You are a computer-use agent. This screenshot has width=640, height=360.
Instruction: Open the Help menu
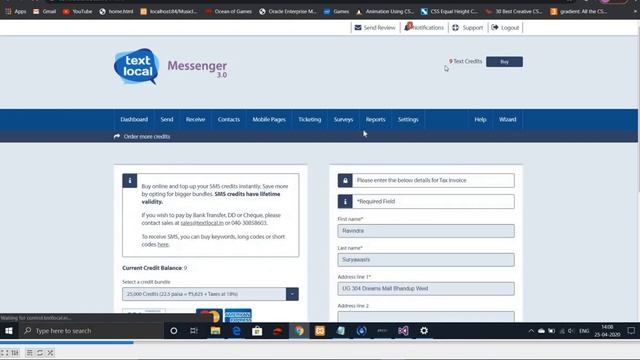[480, 119]
